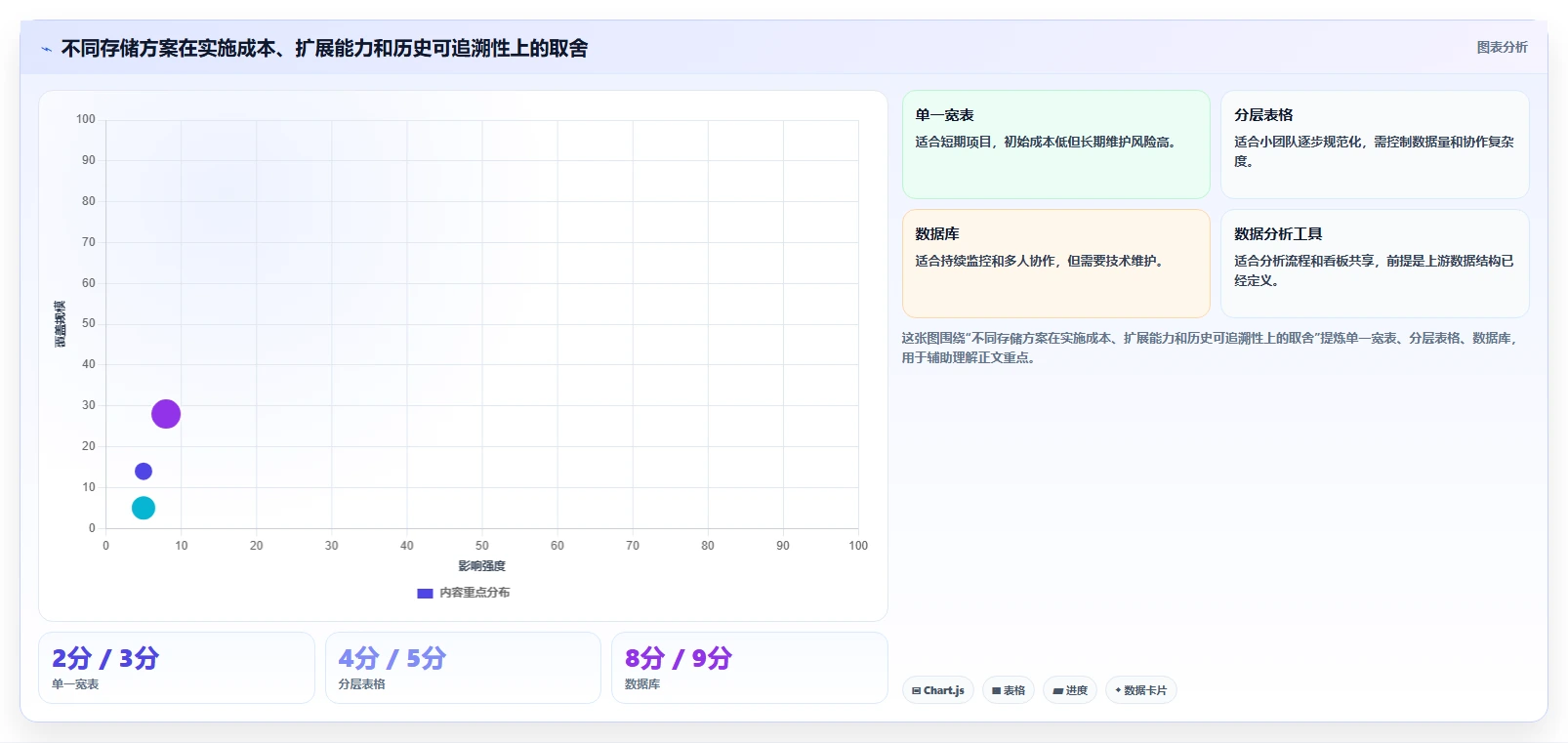Click the 进度 tag icon
Image resolution: width=1568 pixels, height=743 pixels.
[x=1057, y=690]
